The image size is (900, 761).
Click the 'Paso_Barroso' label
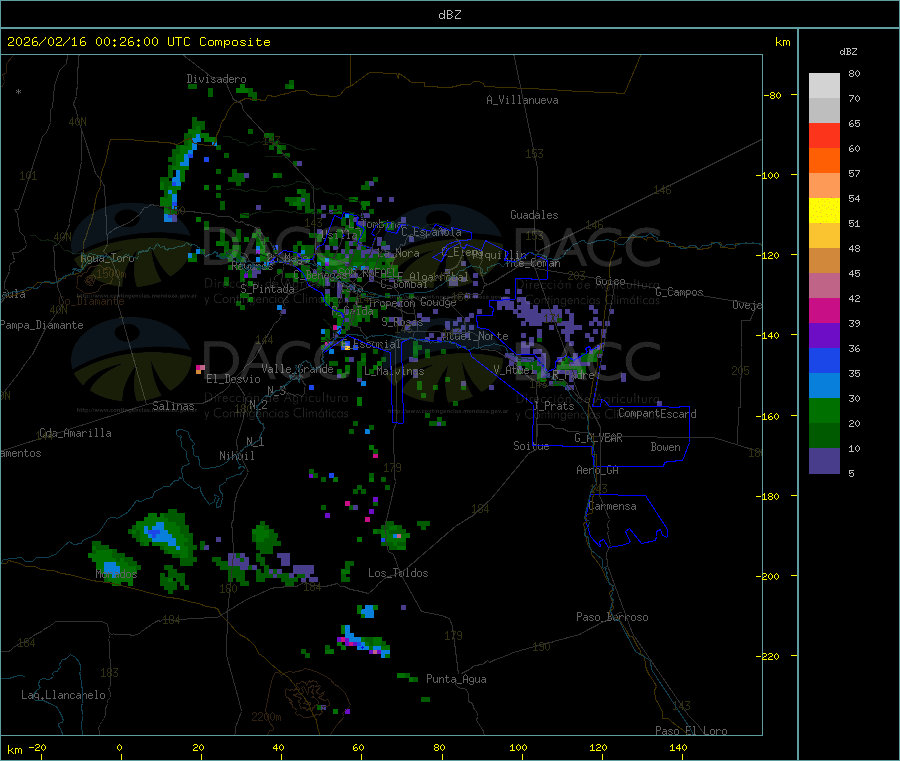[x=612, y=617]
